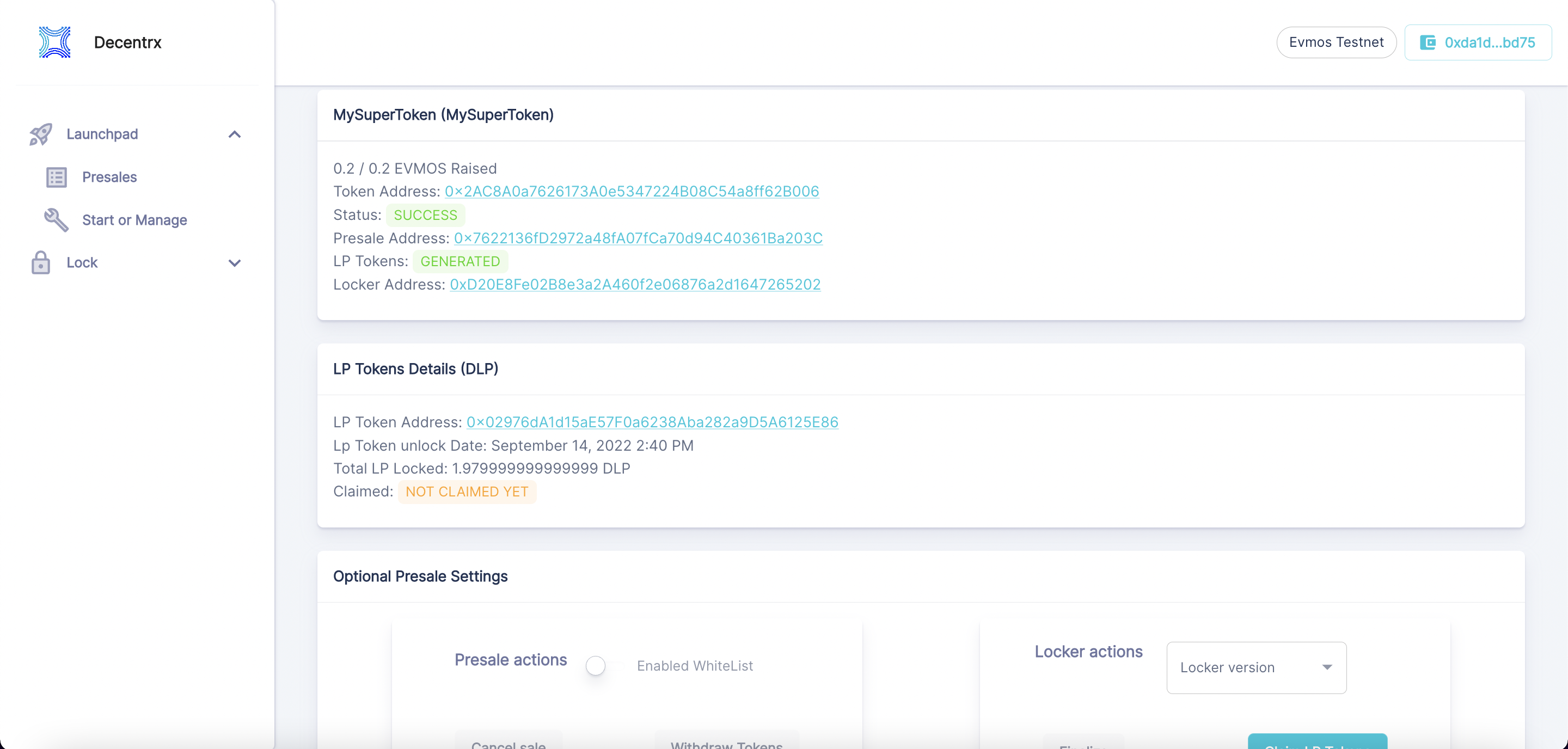Open the Locker version dropdown
The height and width of the screenshot is (749, 1568).
tap(1255, 667)
